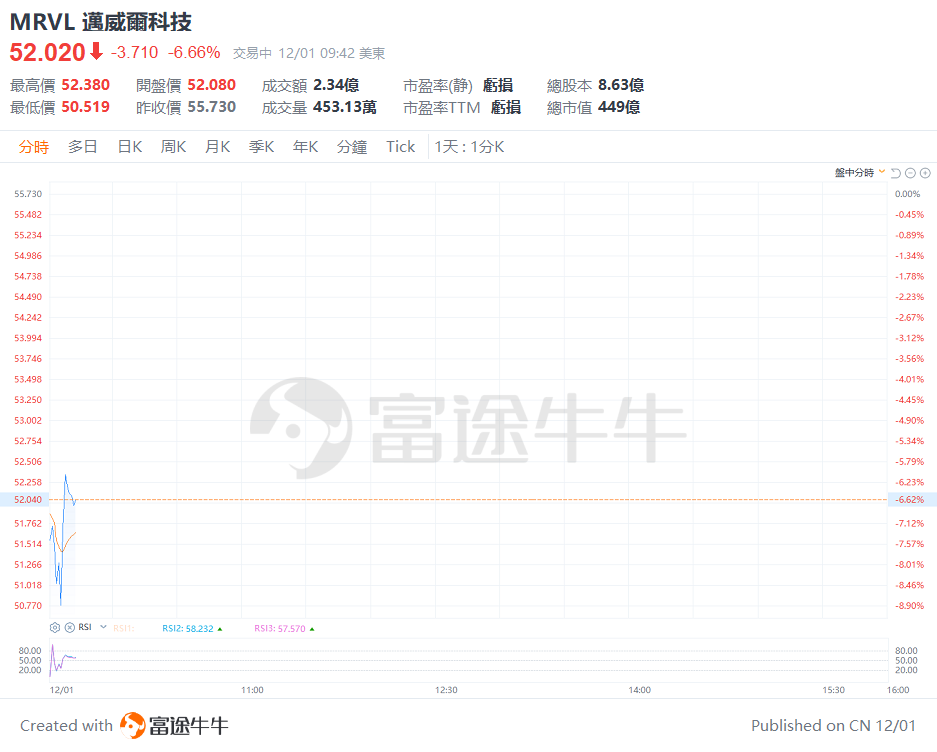Click the turnover value 2.34億

click(x=336, y=85)
